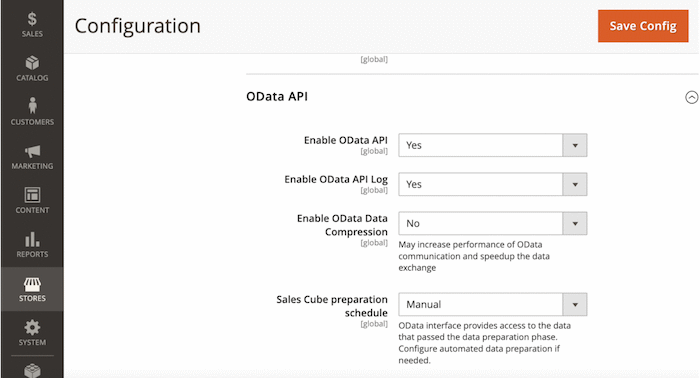Open the System gear icon
700x378 pixels.
[32, 328]
